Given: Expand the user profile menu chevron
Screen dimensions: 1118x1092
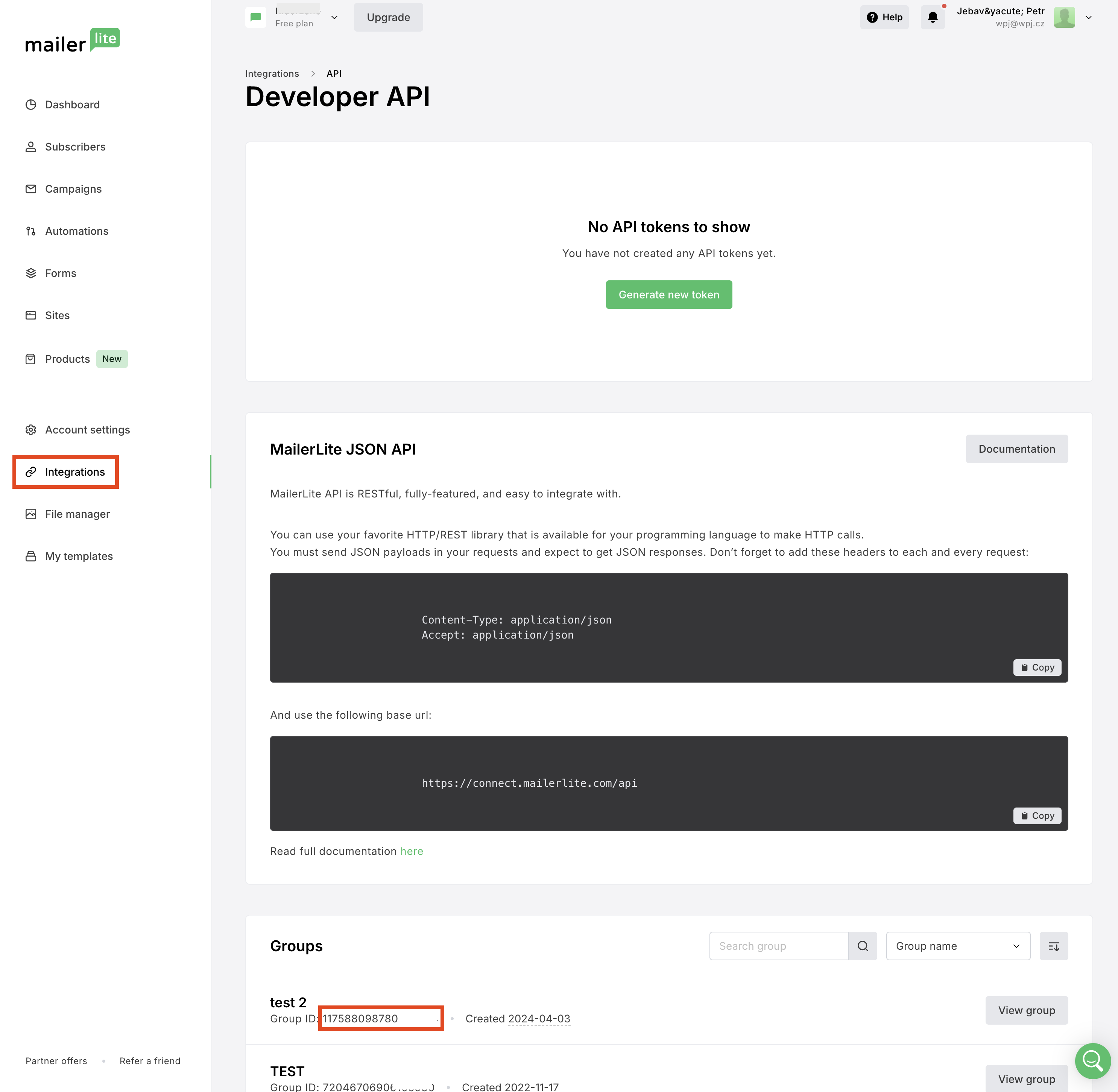Looking at the screenshot, I should coord(1089,17).
